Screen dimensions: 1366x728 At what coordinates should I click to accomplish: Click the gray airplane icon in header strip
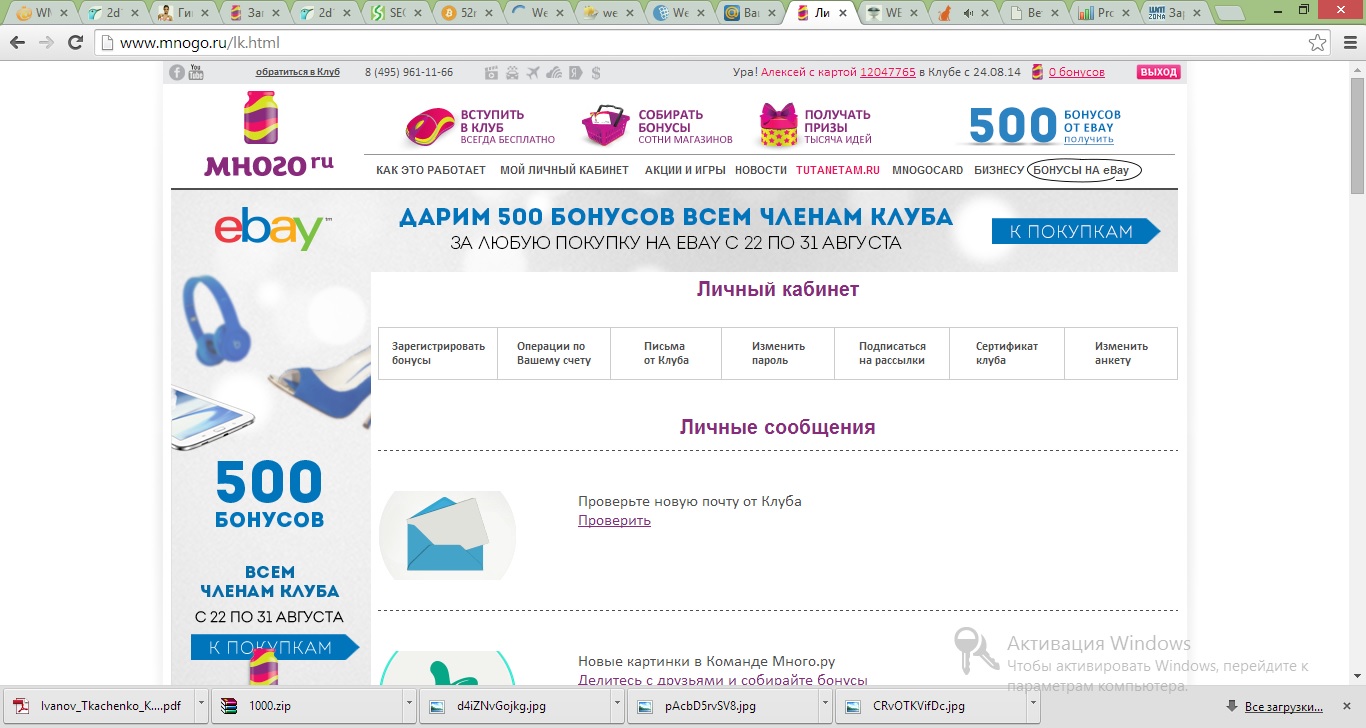click(533, 72)
